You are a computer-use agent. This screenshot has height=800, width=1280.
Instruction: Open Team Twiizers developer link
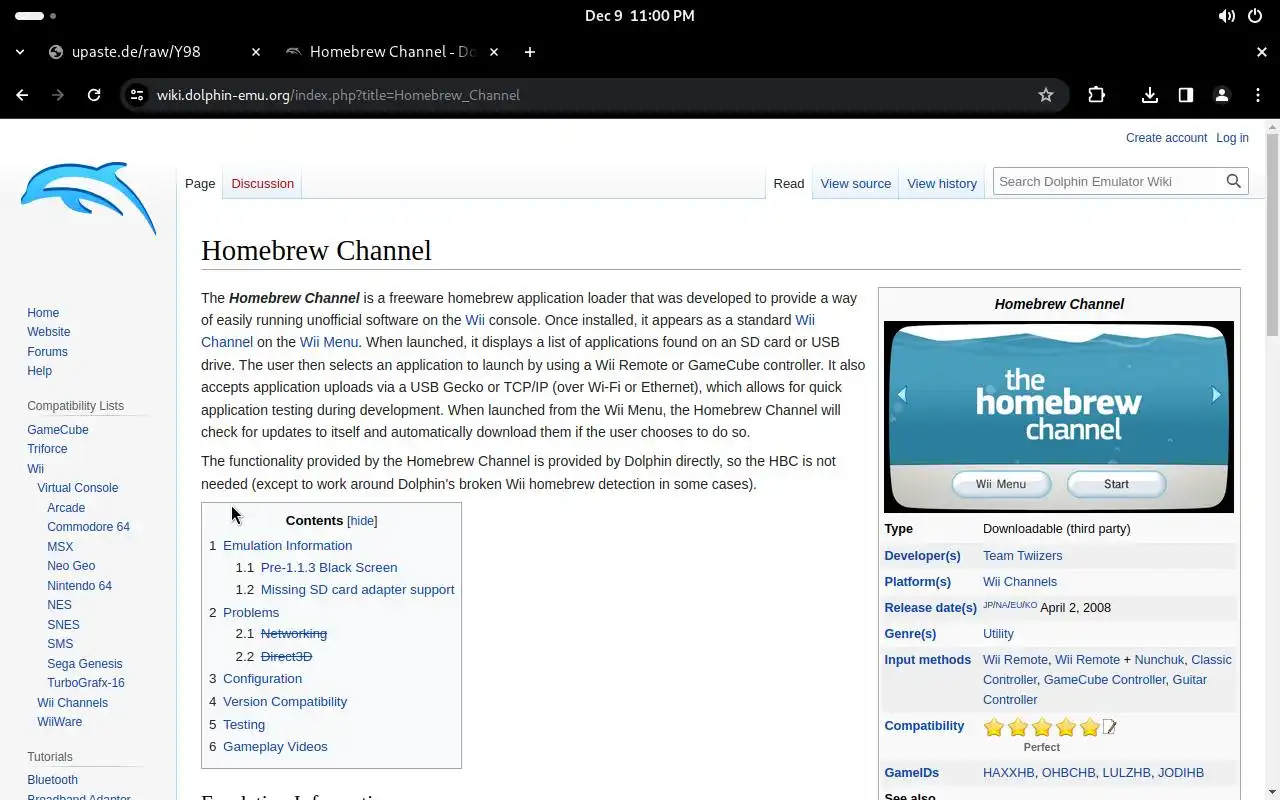1022,556
